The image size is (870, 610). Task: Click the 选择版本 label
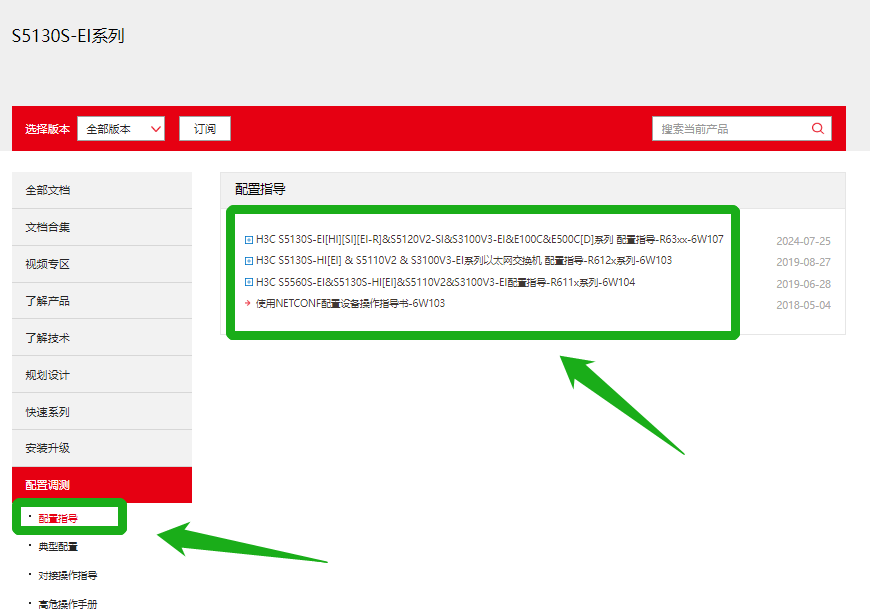[47, 129]
